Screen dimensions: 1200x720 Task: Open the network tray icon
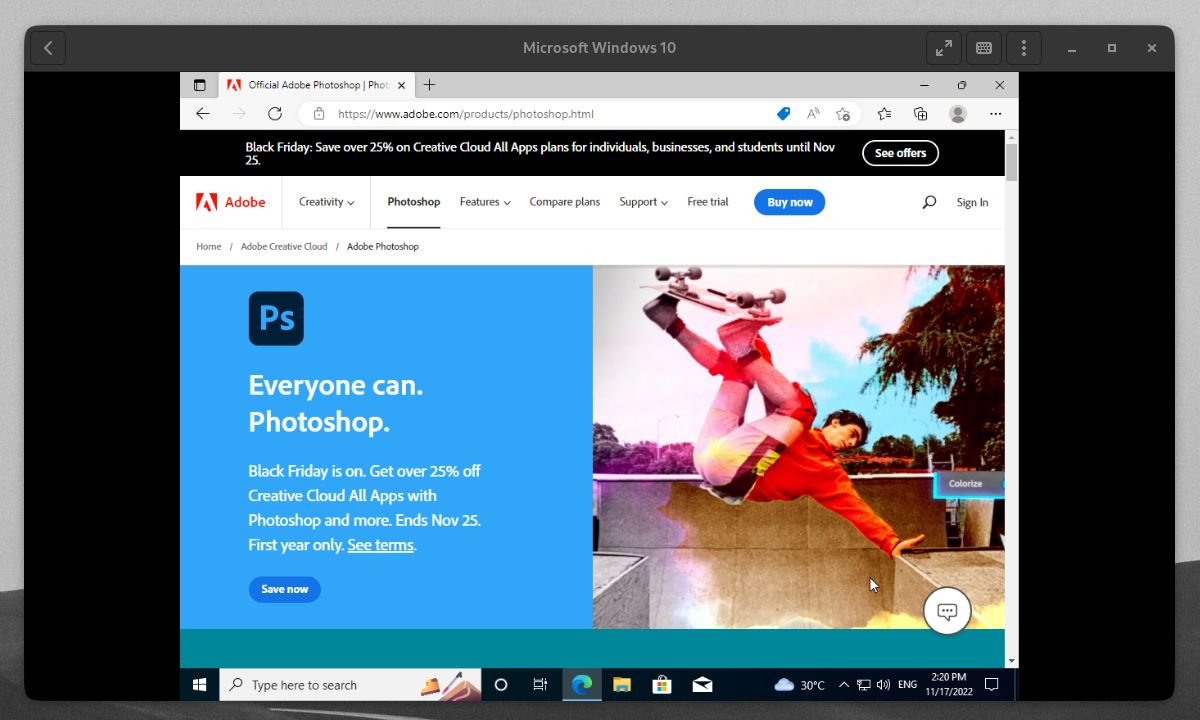coord(864,685)
